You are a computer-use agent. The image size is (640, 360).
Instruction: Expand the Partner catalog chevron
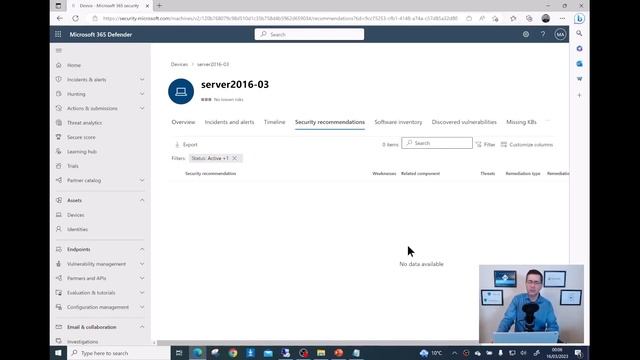pyautogui.click(x=142, y=180)
